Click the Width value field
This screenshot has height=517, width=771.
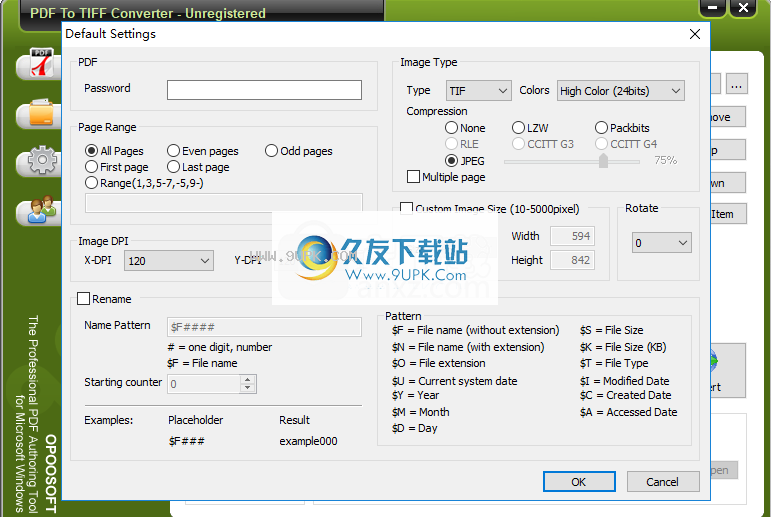point(572,236)
